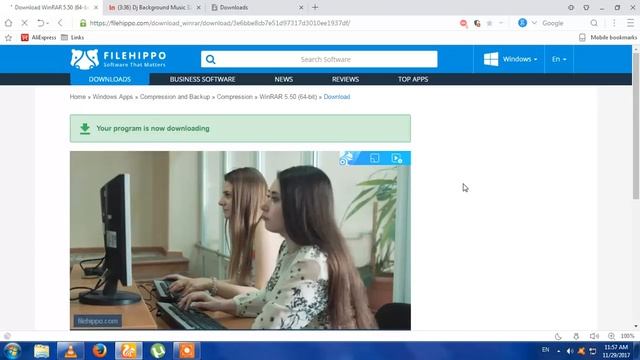Open the AliExpress bookmark
Image resolution: width=640 pixels, height=360 pixels.
pos(38,38)
